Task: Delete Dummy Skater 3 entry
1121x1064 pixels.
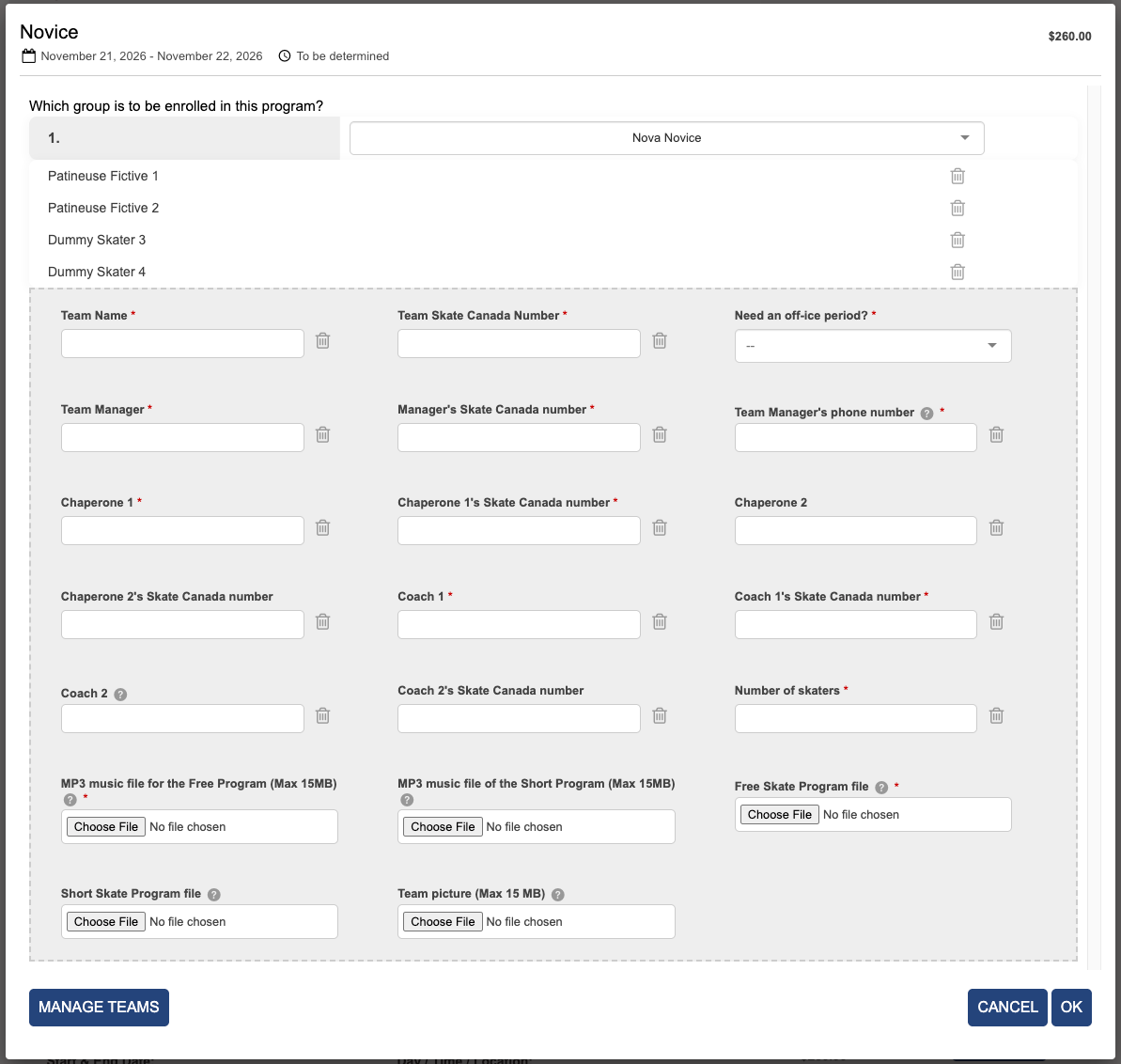Action: coord(958,241)
